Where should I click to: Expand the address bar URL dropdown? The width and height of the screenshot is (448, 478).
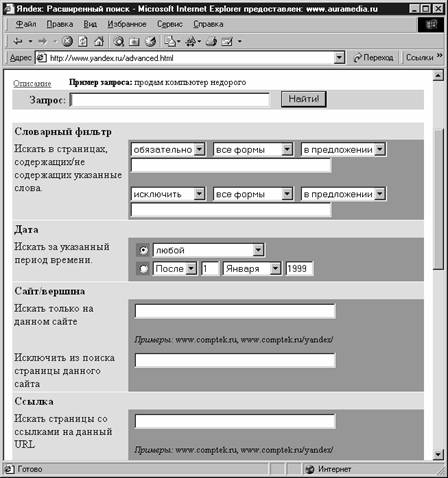point(339,58)
